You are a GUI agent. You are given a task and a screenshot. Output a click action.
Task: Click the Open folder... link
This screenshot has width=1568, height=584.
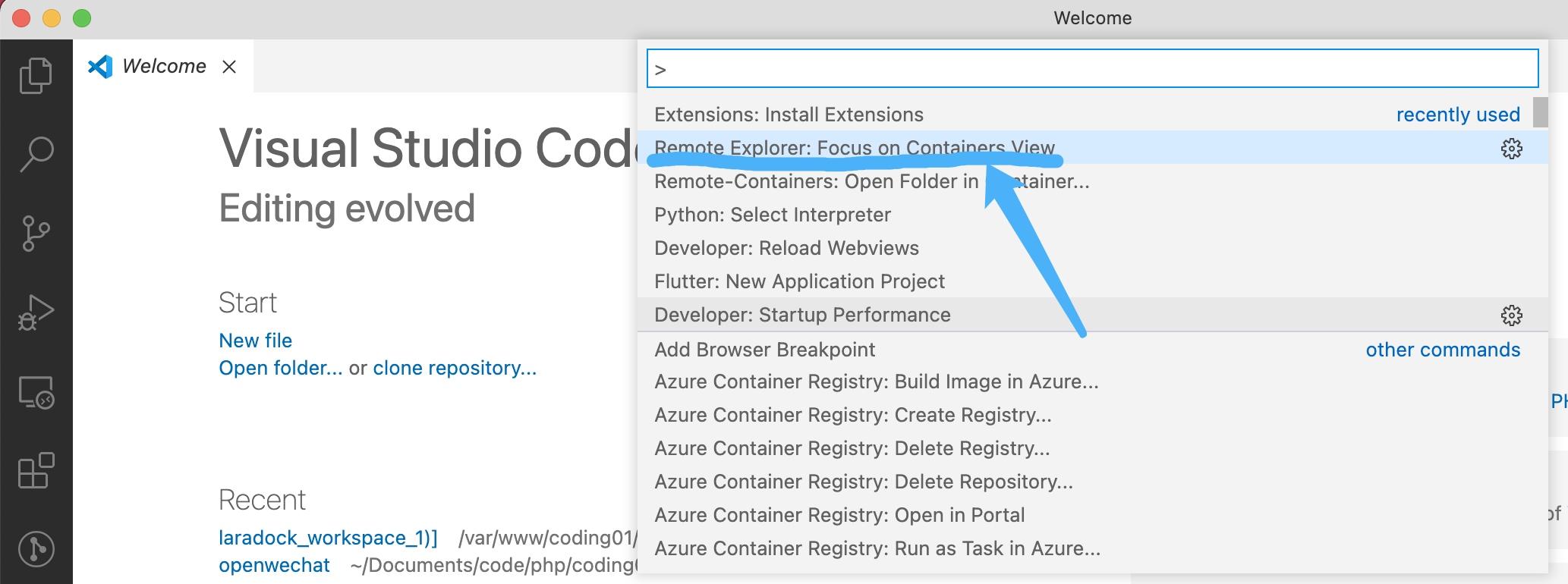tap(280, 368)
